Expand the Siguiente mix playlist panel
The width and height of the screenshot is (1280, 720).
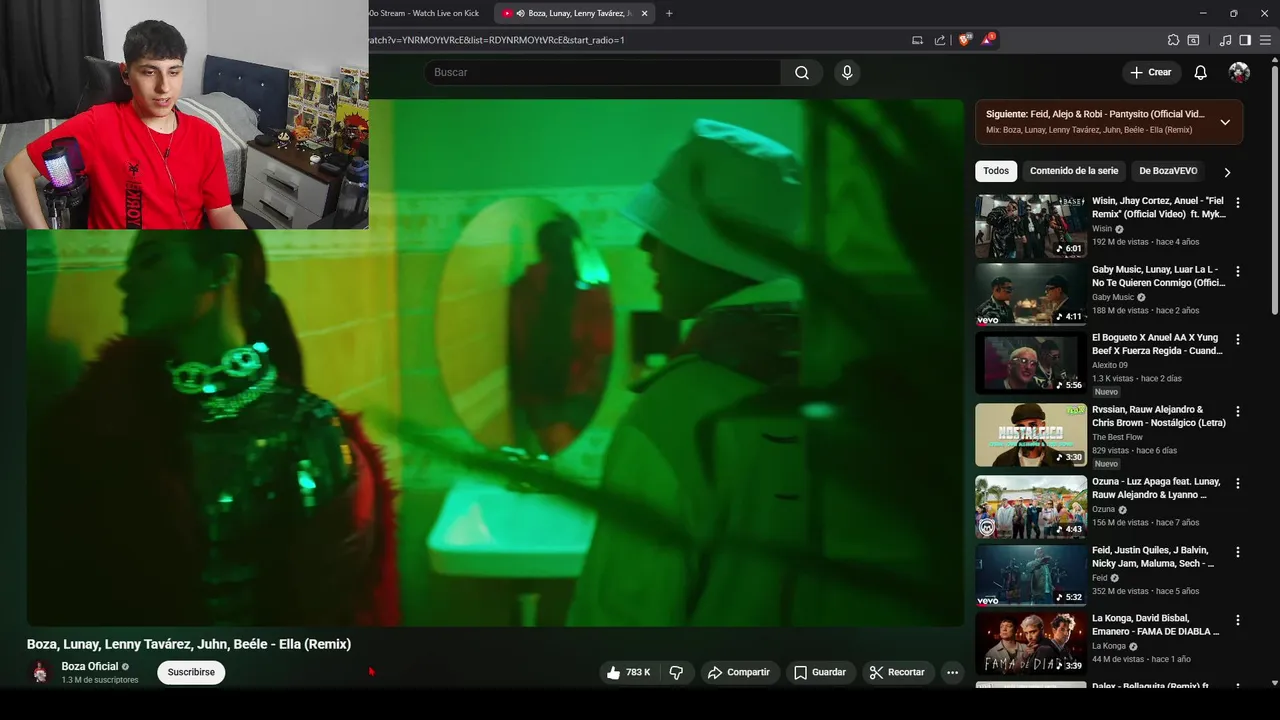(1225, 122)
